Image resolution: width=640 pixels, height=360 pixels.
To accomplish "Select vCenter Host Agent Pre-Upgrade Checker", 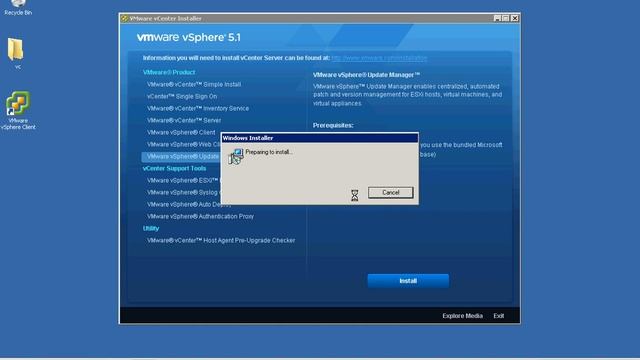I will [x=221, y=241].
